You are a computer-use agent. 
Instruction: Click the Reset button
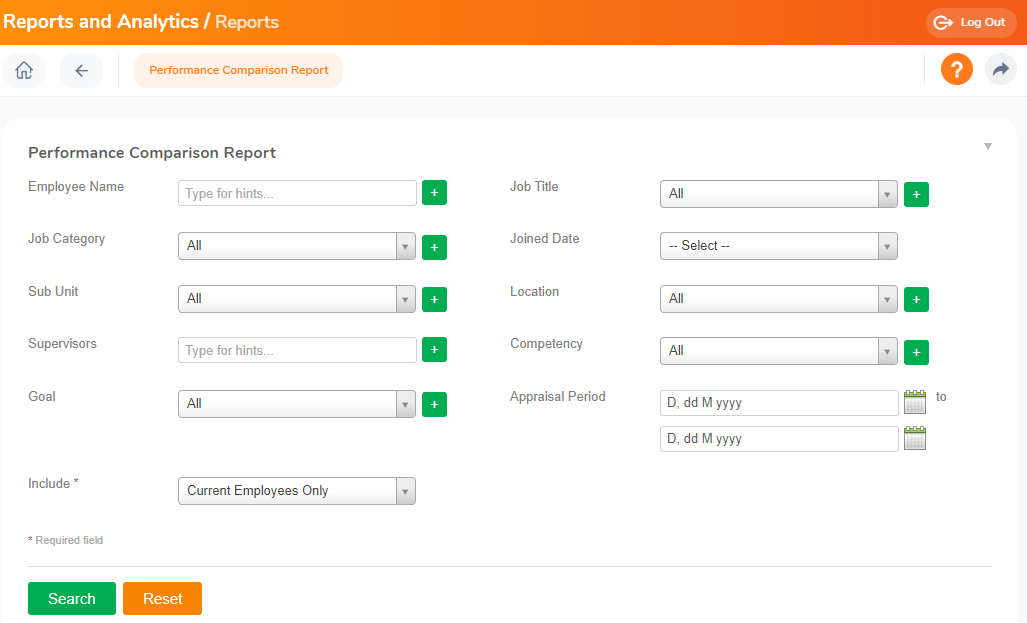(x=162, y=599)
